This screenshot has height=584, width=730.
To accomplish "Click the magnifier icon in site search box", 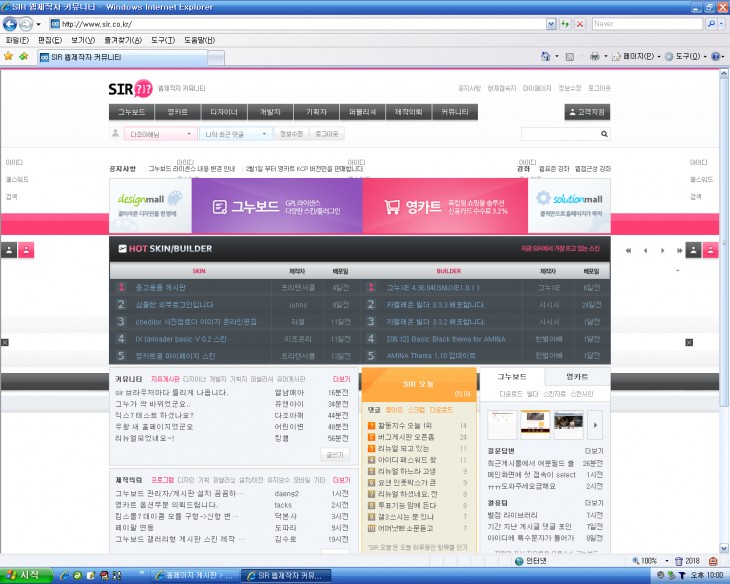I will tap(604, 133).
